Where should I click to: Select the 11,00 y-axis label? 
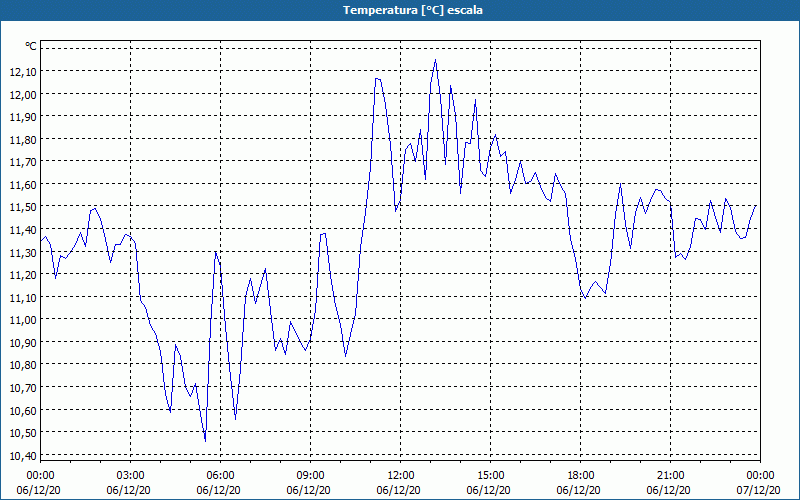(x=23, y=320)
